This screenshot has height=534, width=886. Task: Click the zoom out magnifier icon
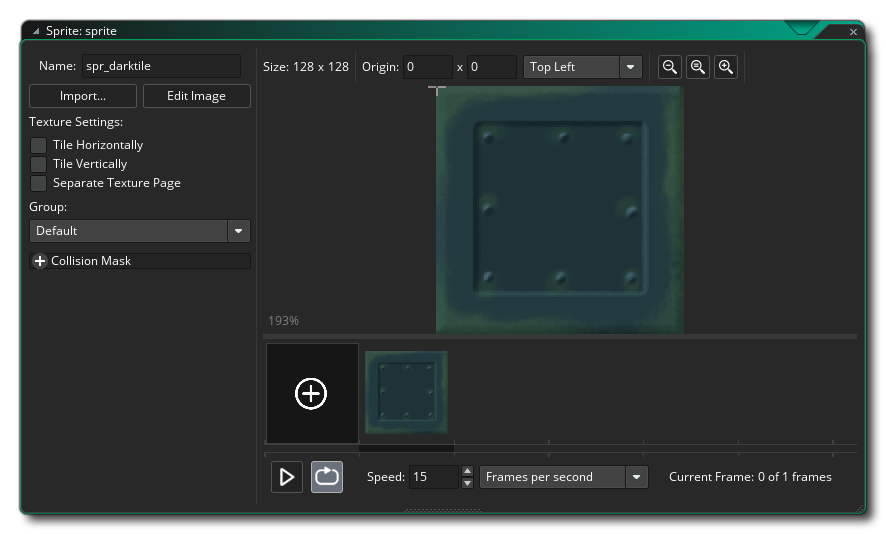click(670, 67)
